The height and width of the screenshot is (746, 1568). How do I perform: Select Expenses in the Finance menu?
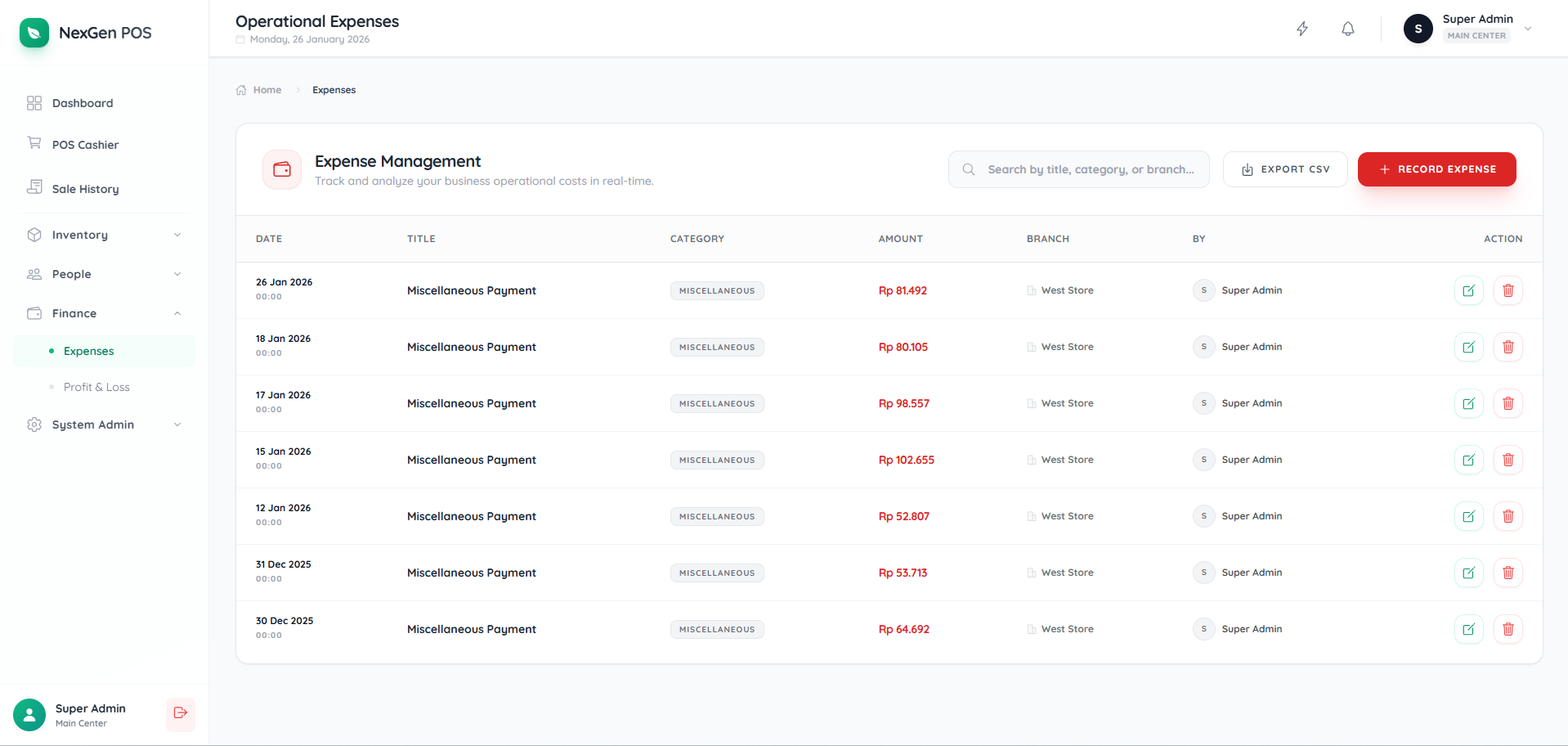88,350
